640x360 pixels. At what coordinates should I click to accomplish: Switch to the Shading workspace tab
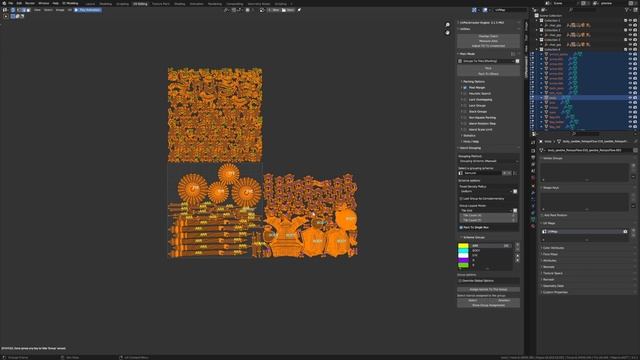[180, 4]
